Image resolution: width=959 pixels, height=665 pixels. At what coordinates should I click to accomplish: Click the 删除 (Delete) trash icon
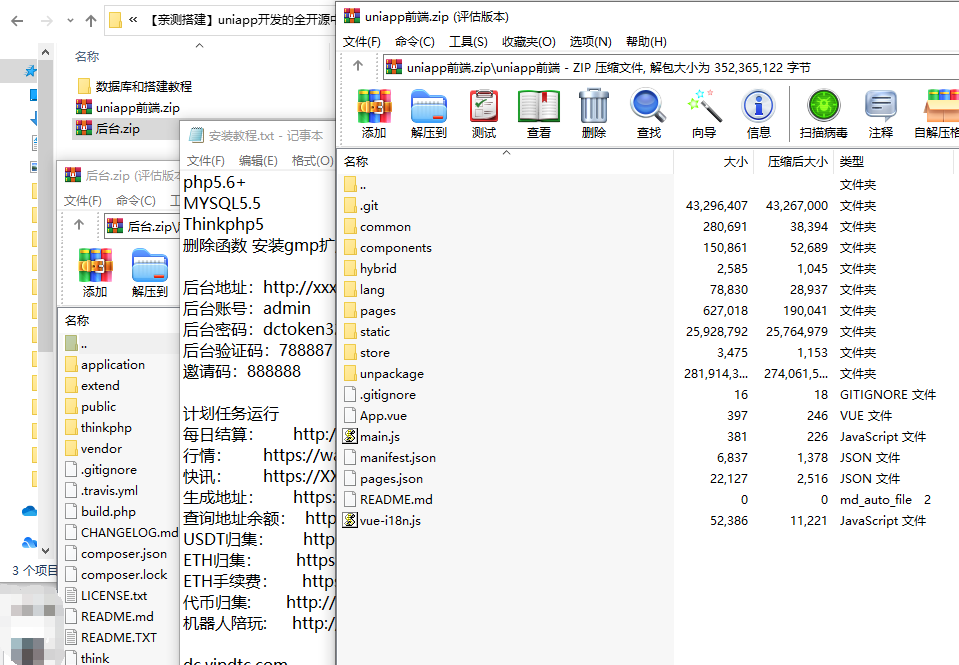pyautogui.click(x=594, y=106)
